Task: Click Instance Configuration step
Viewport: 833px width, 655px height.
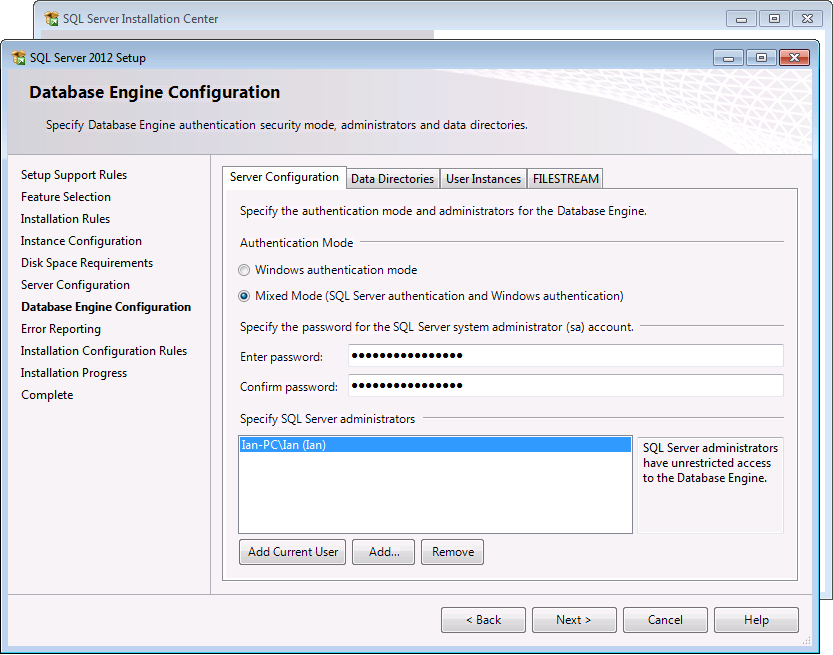Action: coord(81,241)
